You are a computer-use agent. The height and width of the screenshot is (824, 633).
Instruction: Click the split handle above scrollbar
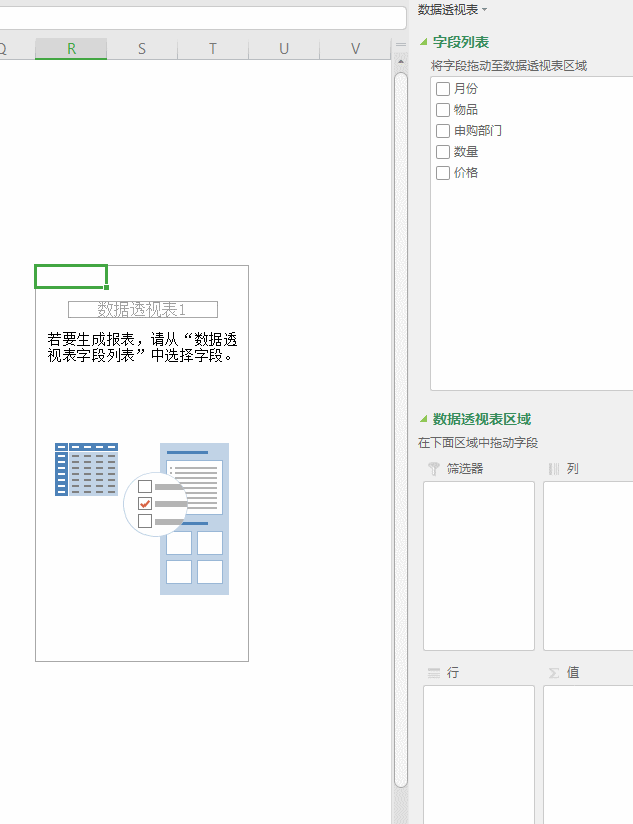pos(401,45)
